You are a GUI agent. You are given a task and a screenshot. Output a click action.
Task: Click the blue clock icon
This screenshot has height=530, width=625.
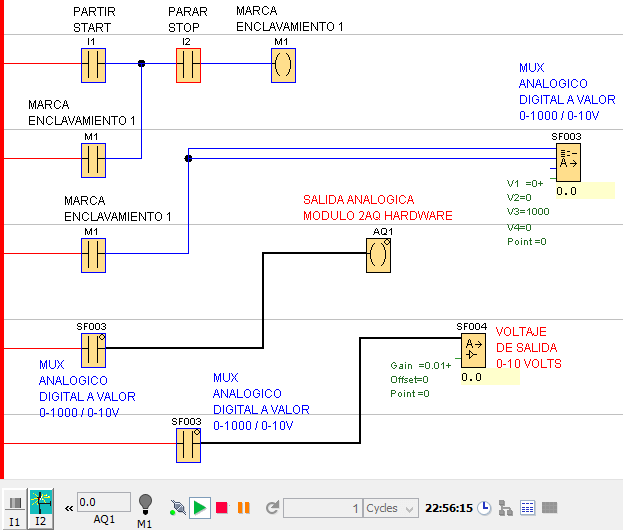point(484,508)
